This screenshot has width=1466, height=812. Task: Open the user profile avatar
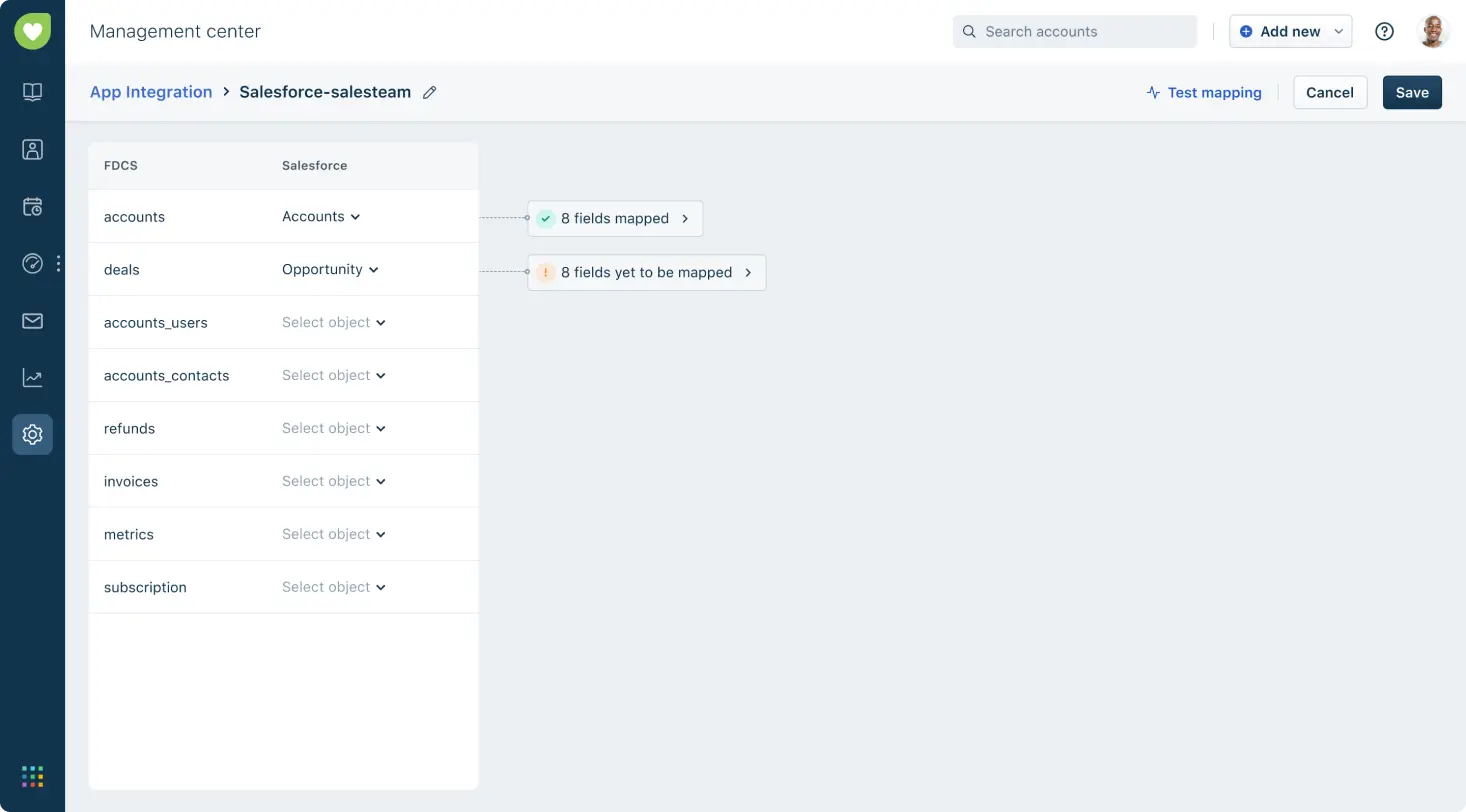[1433, 31]
